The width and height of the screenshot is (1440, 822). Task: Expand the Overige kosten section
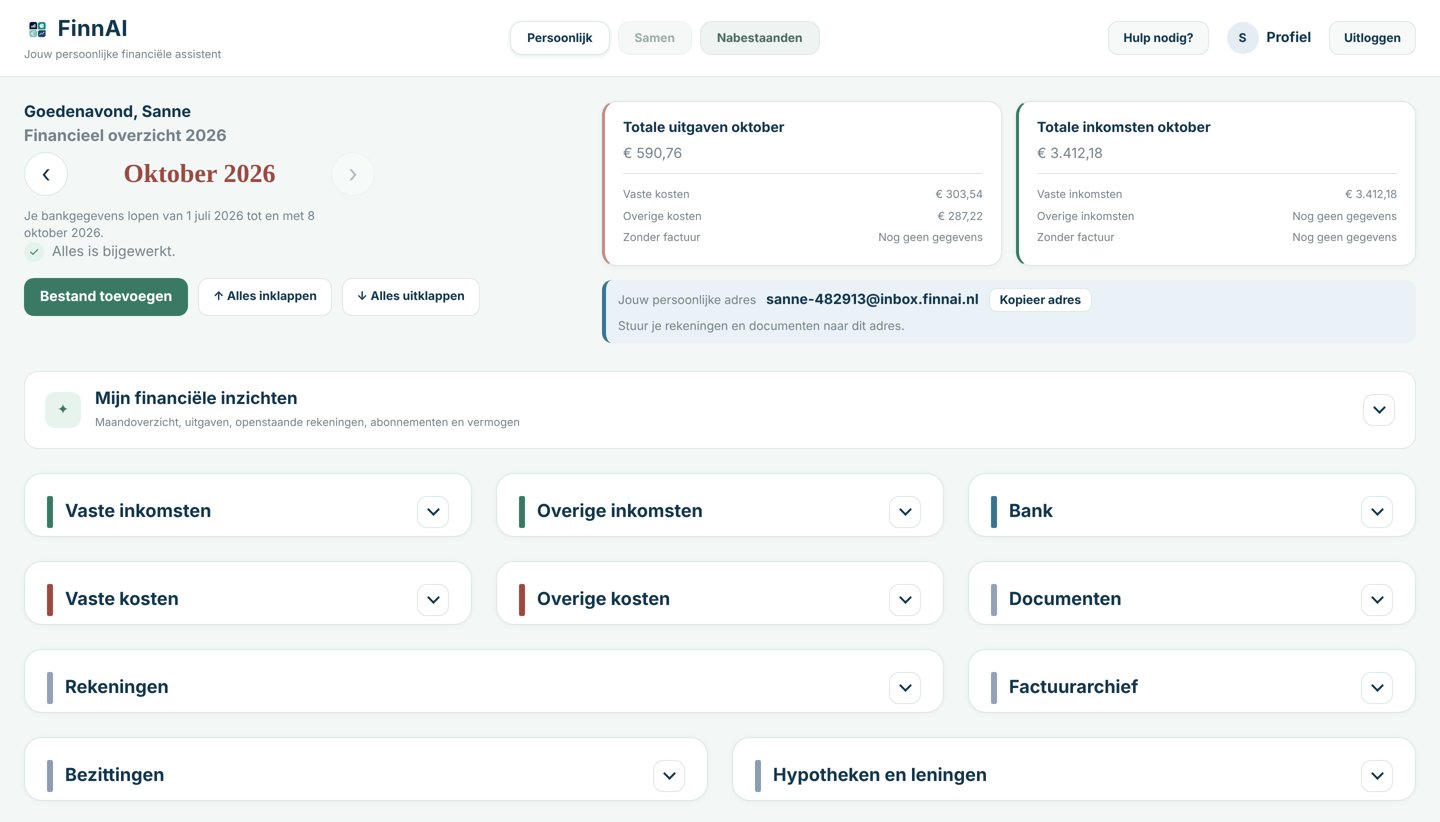pos(905,599)
